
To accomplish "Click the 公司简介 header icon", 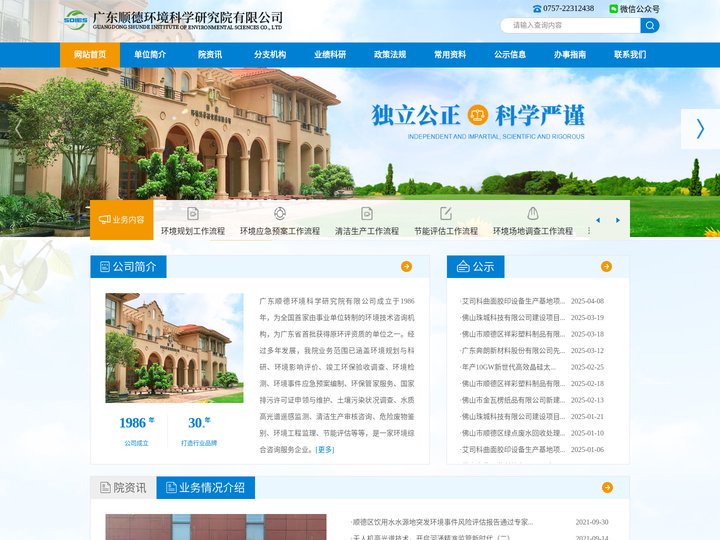I will click(x=105, y=267).
